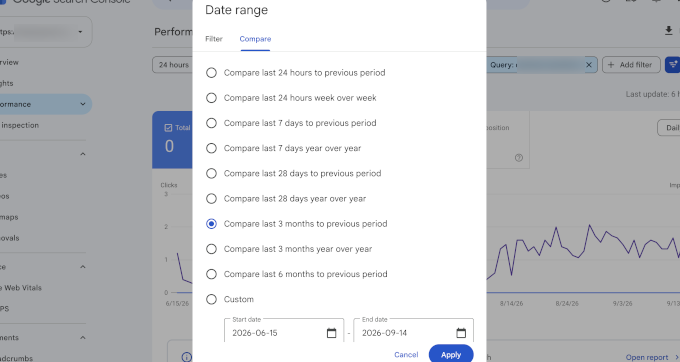
Task: Click the Add filter button
Action: pos(631,65)
